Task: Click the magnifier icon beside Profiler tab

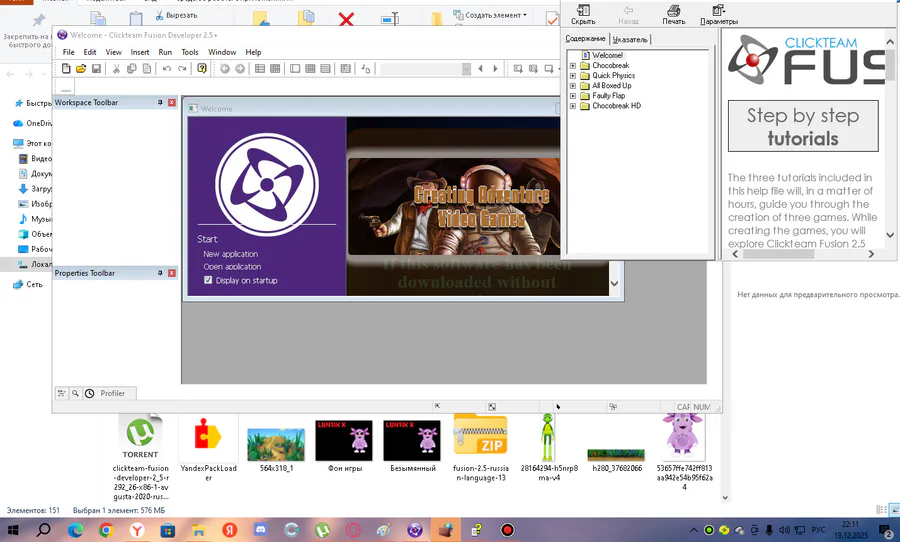Action: coord(75,393)
